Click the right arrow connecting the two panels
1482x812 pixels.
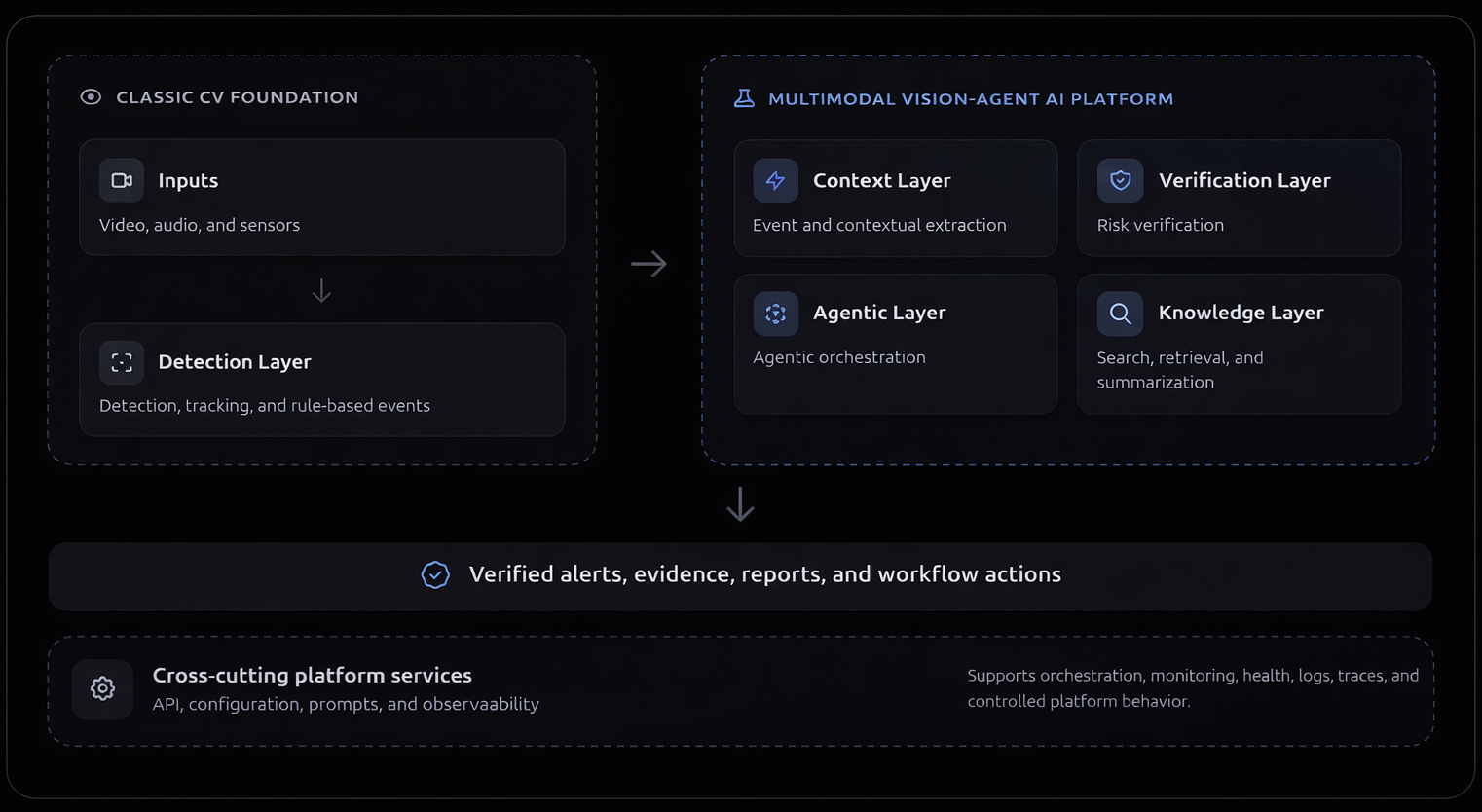coord(648,263)
